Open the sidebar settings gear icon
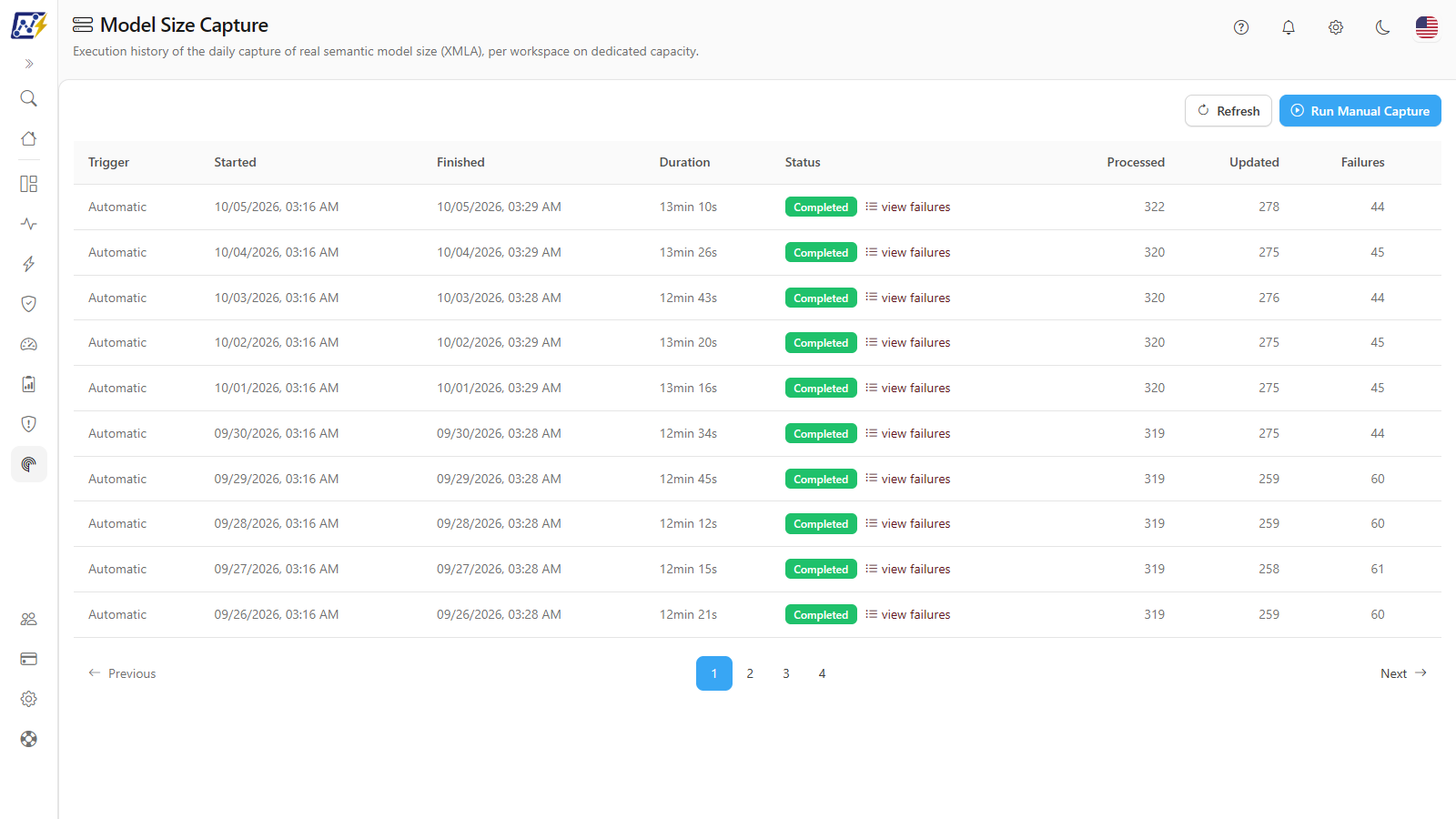 [x=29, y=699]
